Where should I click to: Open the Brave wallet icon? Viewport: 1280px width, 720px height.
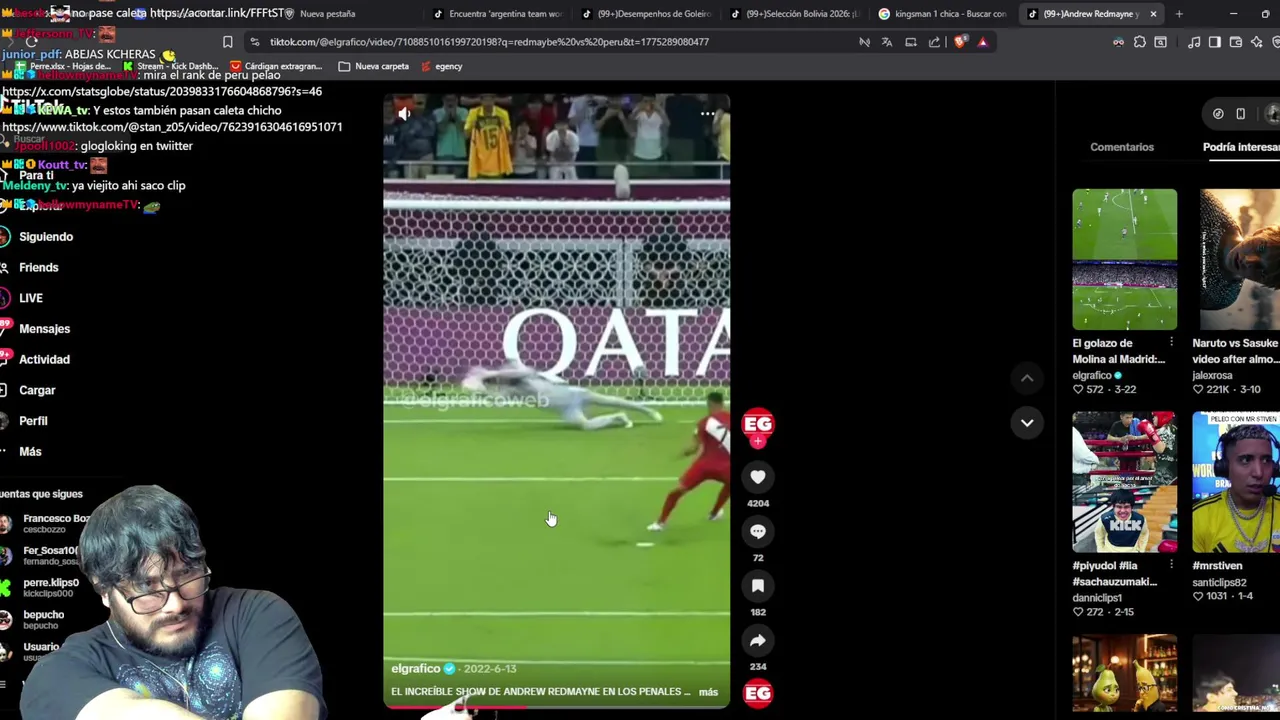1236,42
